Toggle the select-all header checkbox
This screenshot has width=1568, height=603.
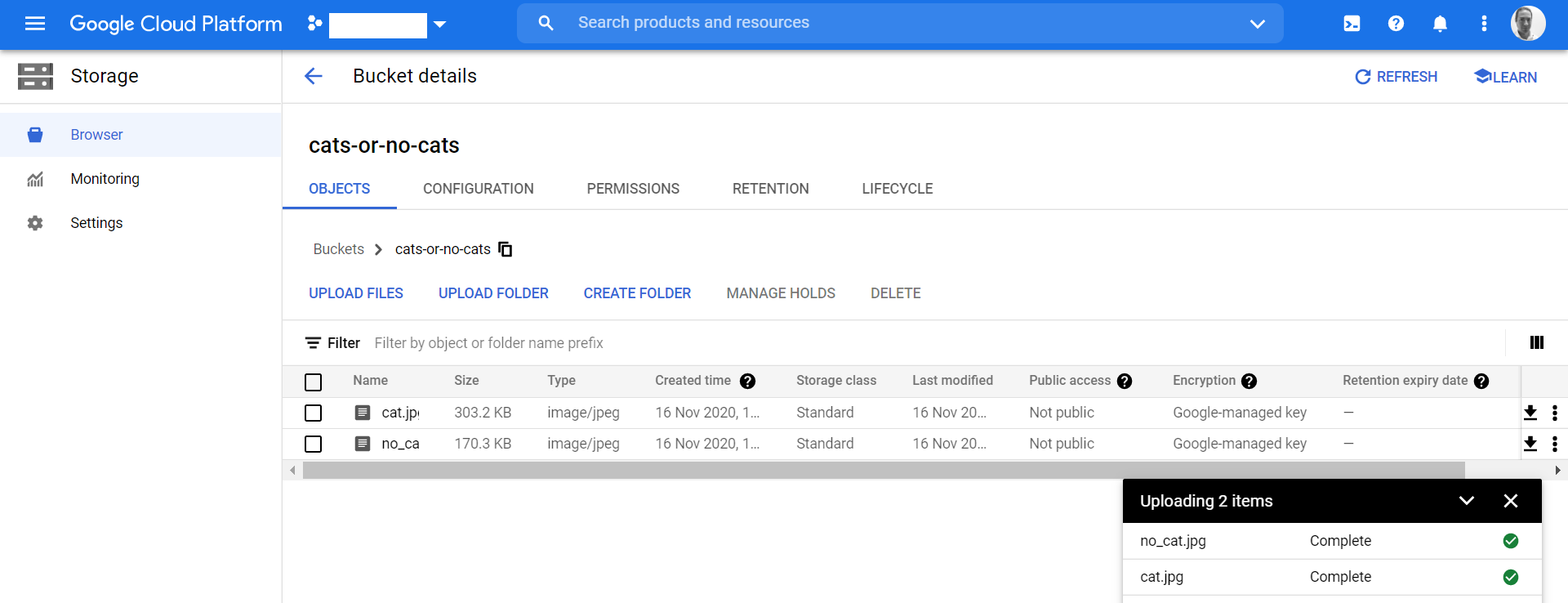pos(313,382)
